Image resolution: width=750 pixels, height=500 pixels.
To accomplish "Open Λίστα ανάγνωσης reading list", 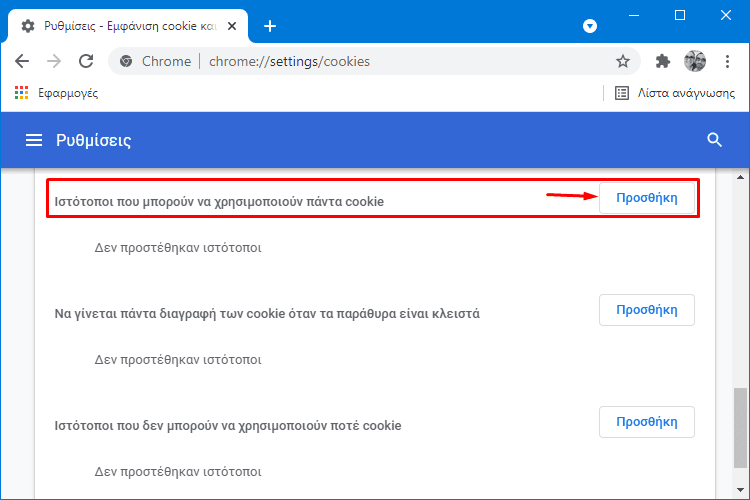I will (675, 93).
